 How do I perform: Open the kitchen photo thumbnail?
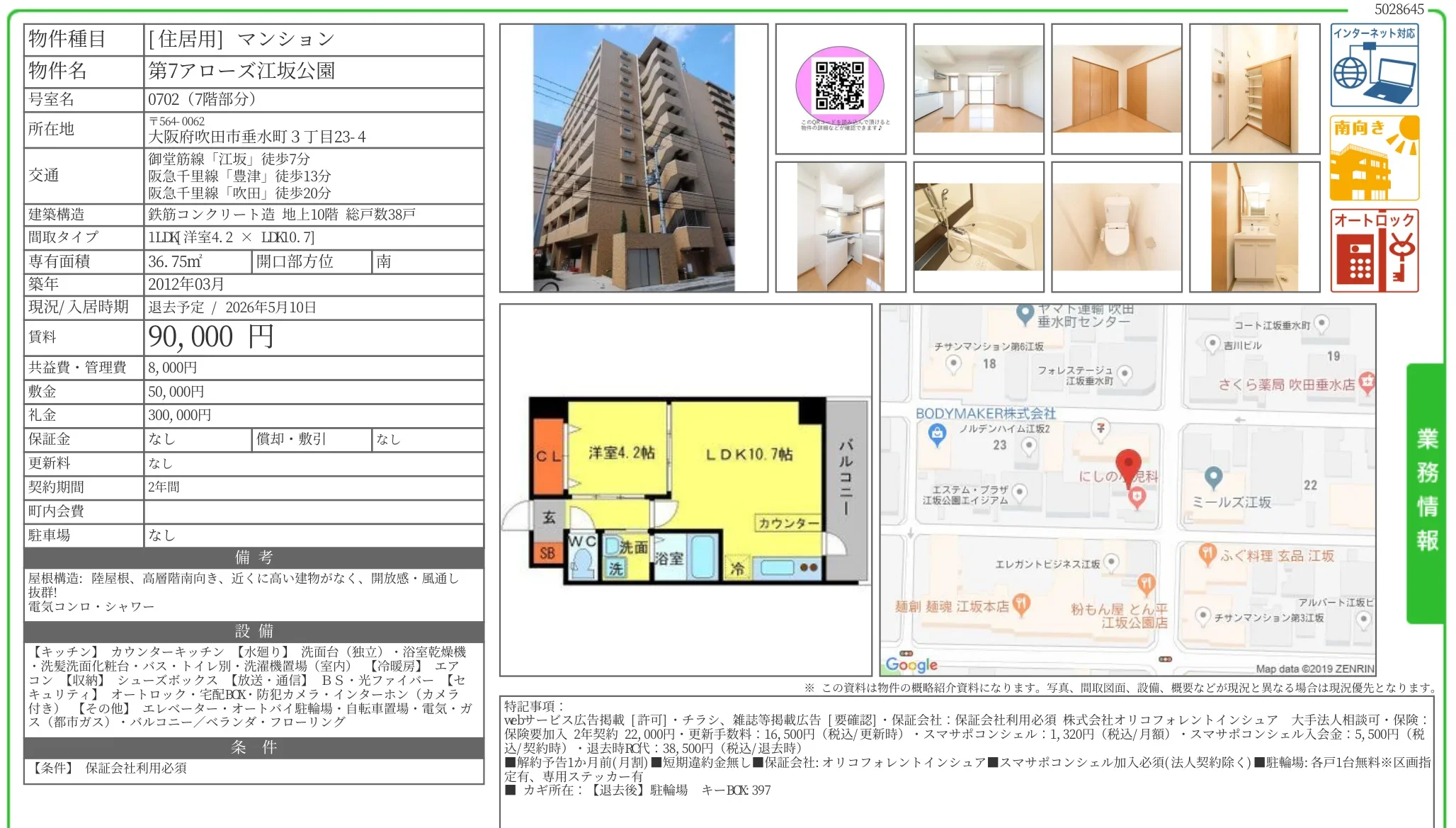[840, 227]
